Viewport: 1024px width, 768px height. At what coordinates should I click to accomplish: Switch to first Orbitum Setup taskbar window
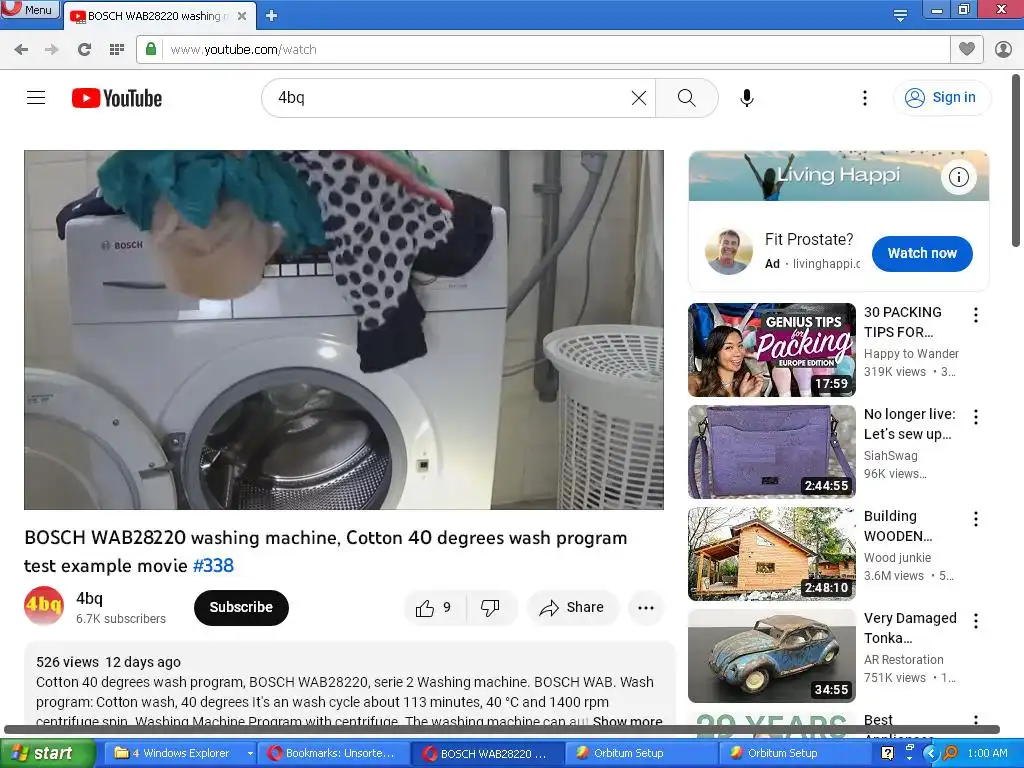click(x=641, y=753)
